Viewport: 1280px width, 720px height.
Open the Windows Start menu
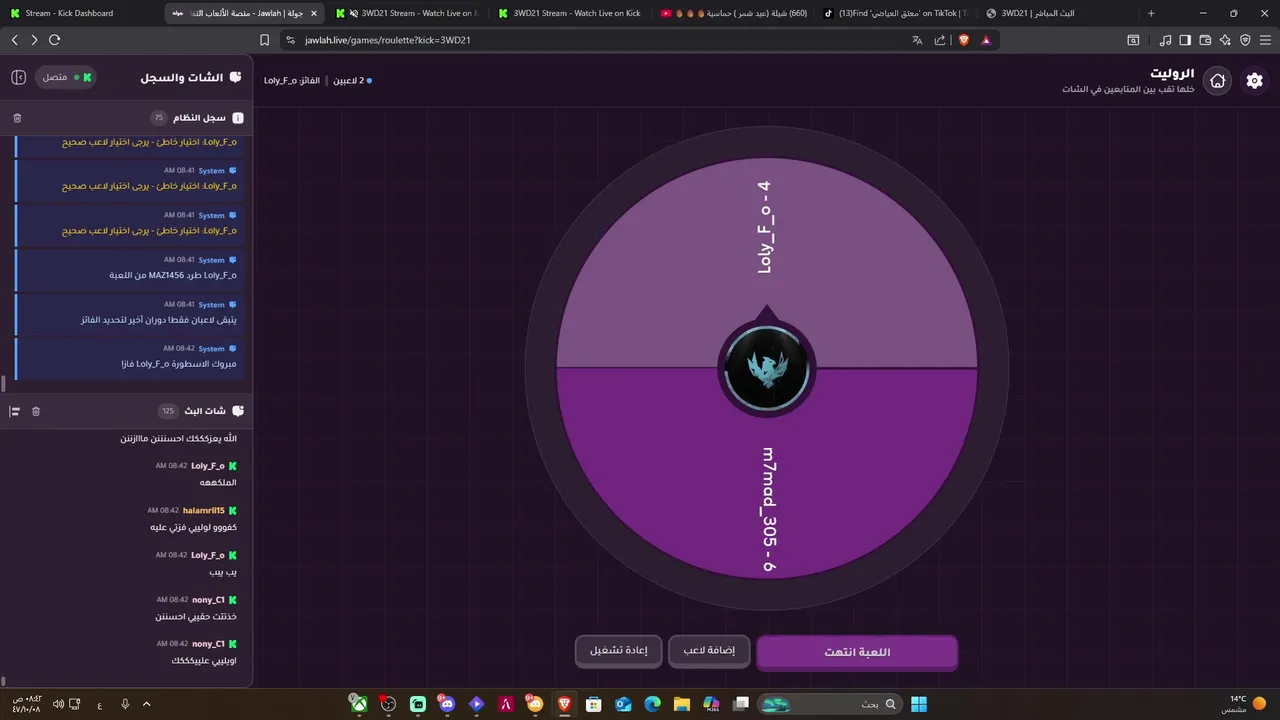click(919, 704)
